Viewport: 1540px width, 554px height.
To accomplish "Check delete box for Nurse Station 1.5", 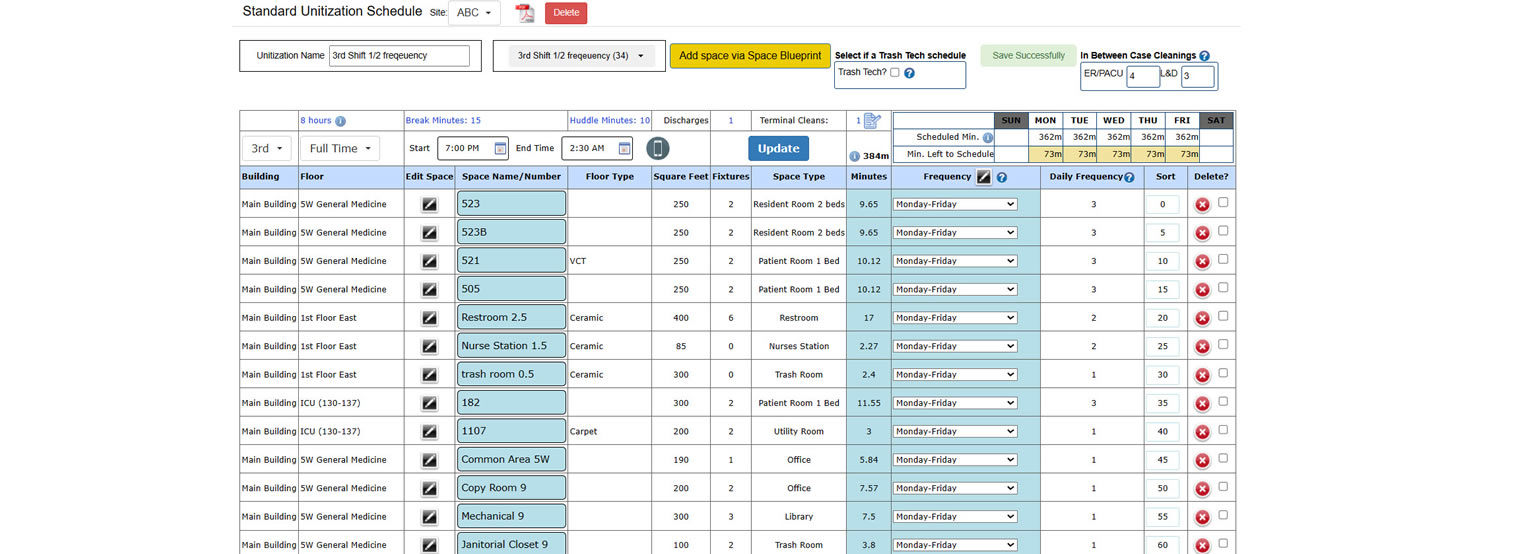I will 1223,344.
